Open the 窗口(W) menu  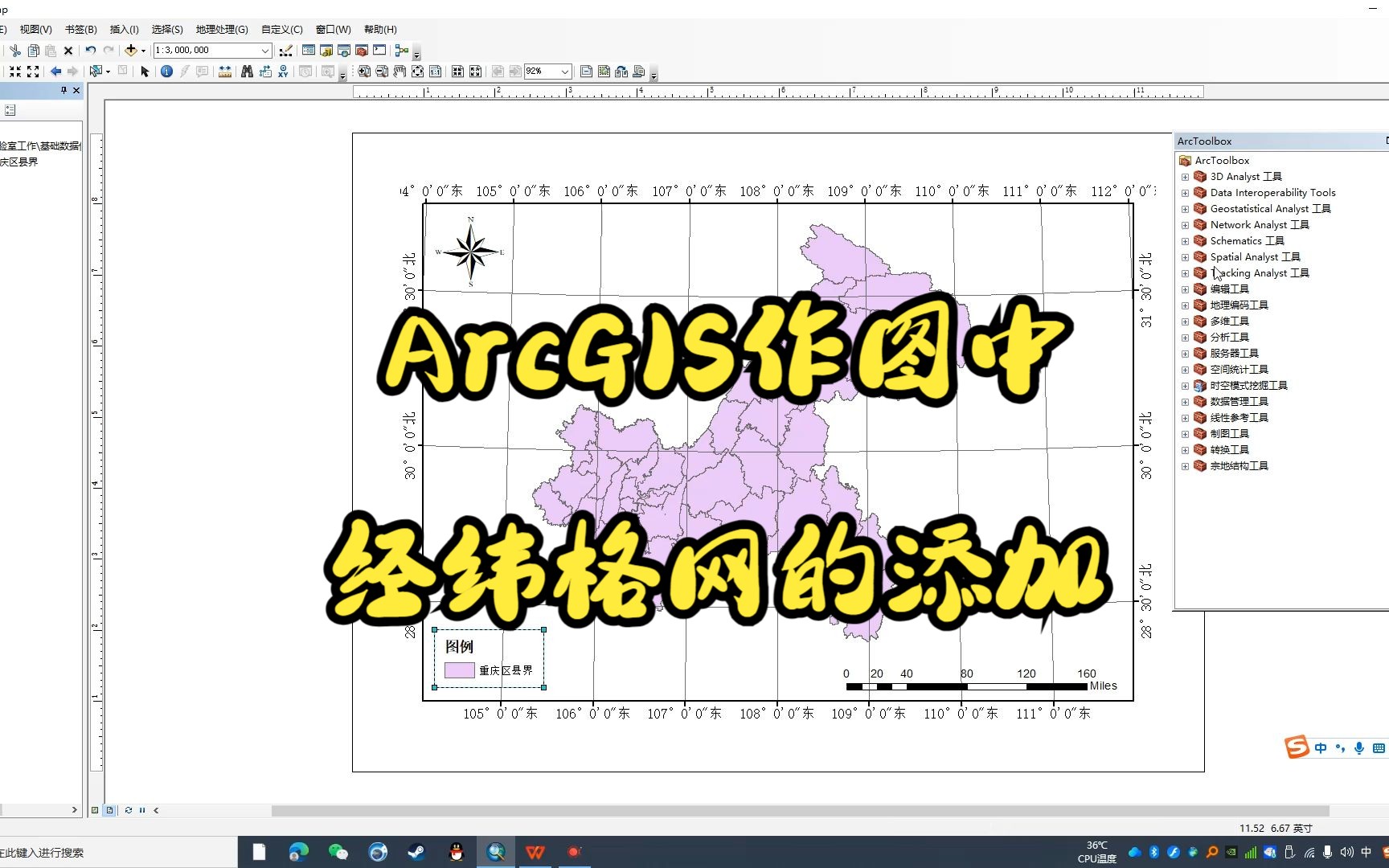[333, 29]
